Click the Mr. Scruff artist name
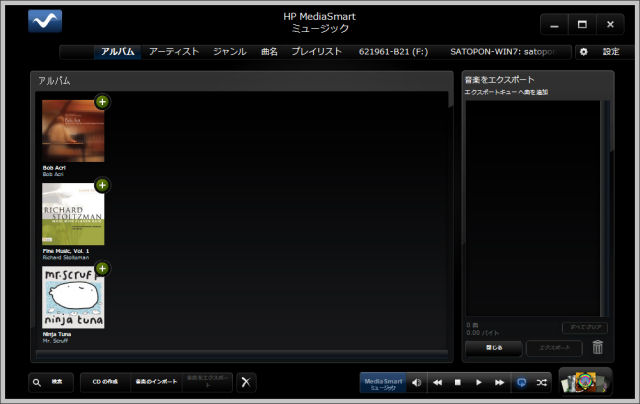 [55, 341]
